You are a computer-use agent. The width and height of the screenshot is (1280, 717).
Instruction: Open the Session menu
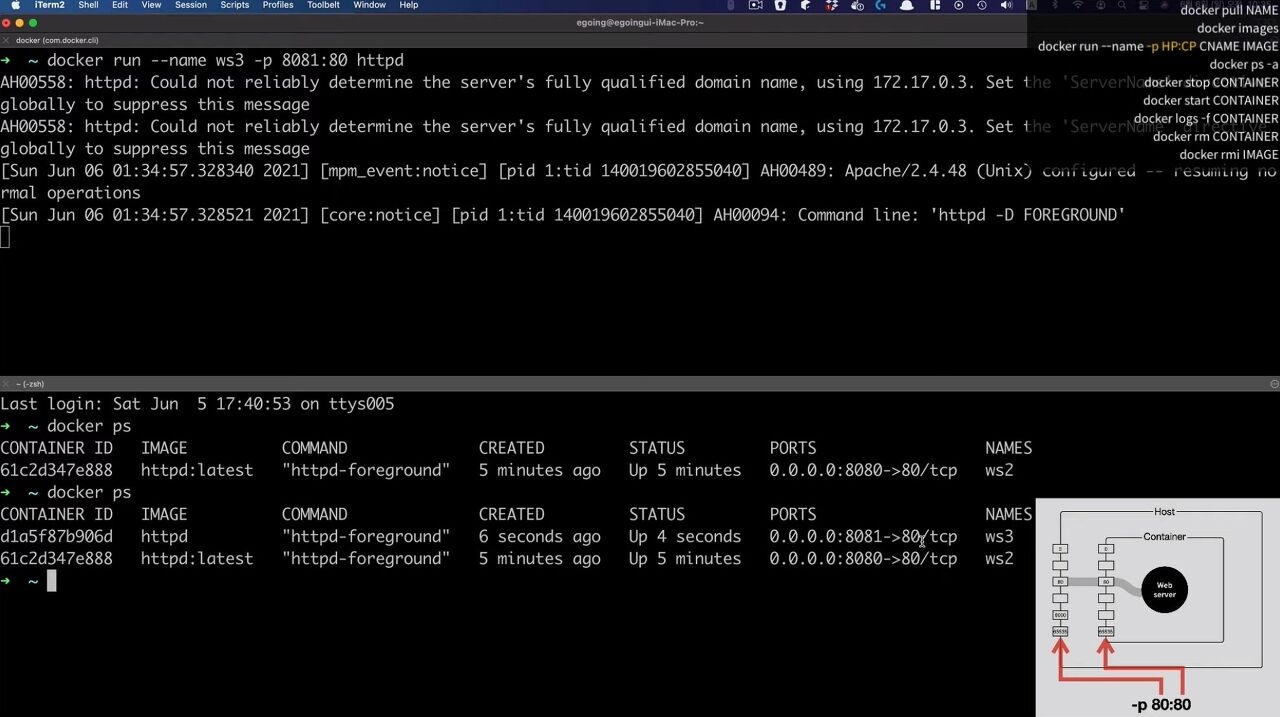(191, 5)
